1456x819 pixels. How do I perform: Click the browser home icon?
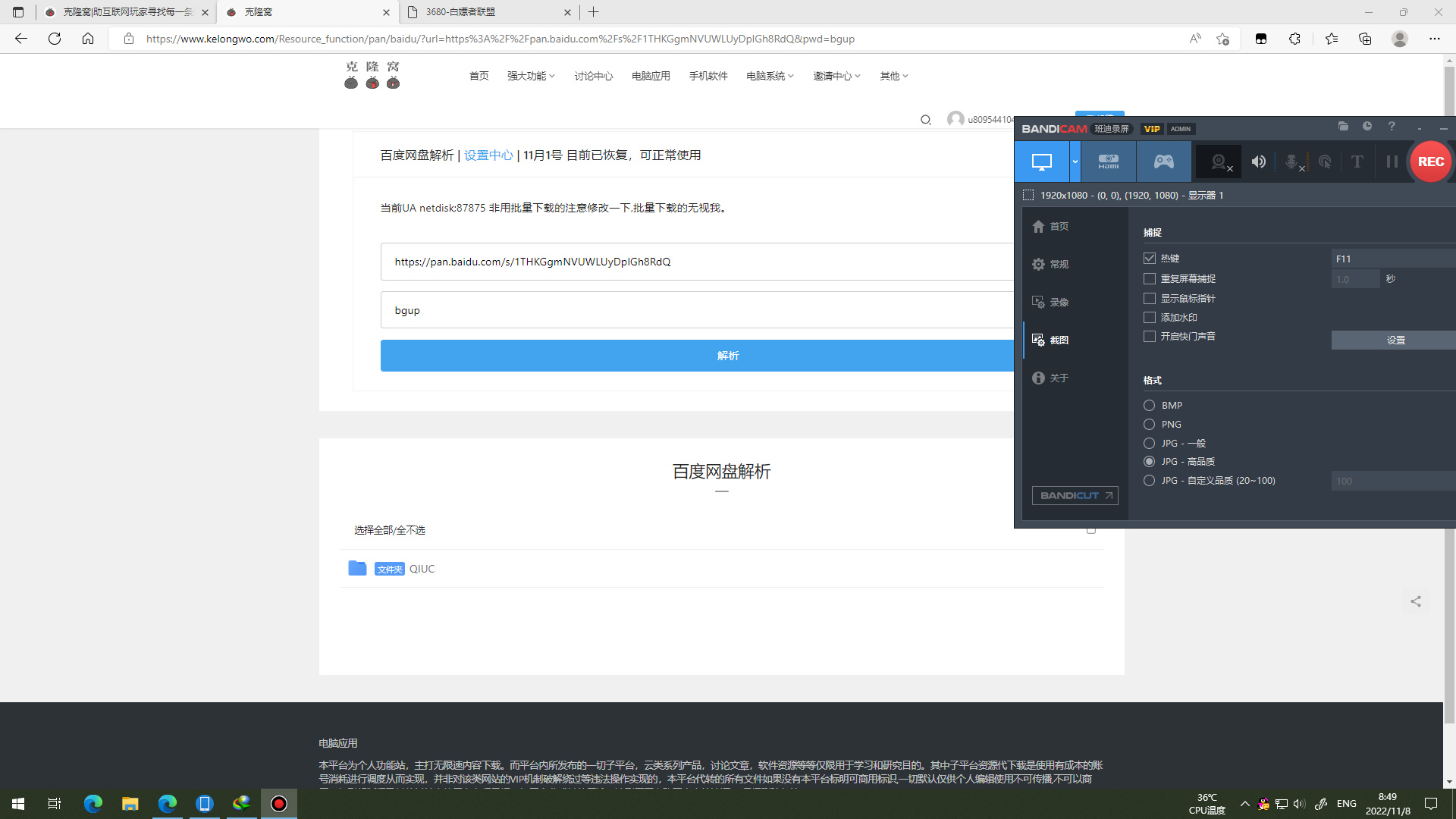point(88,39)
